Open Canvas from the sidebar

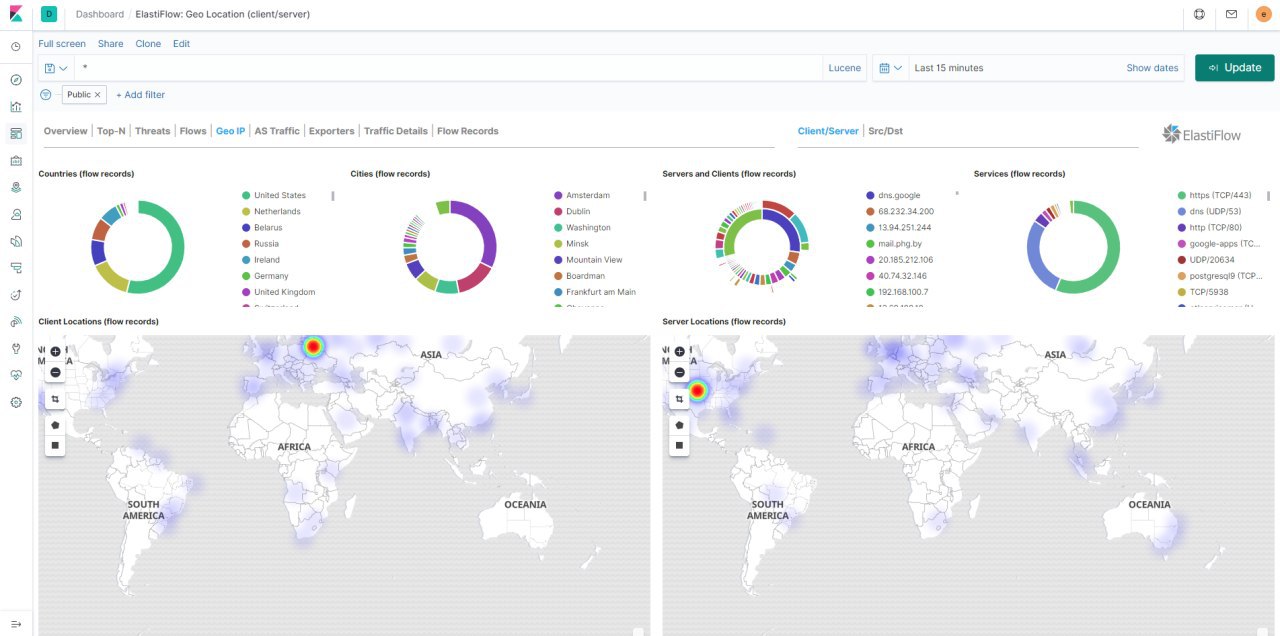pyautogui.click(x=16, y=161)
